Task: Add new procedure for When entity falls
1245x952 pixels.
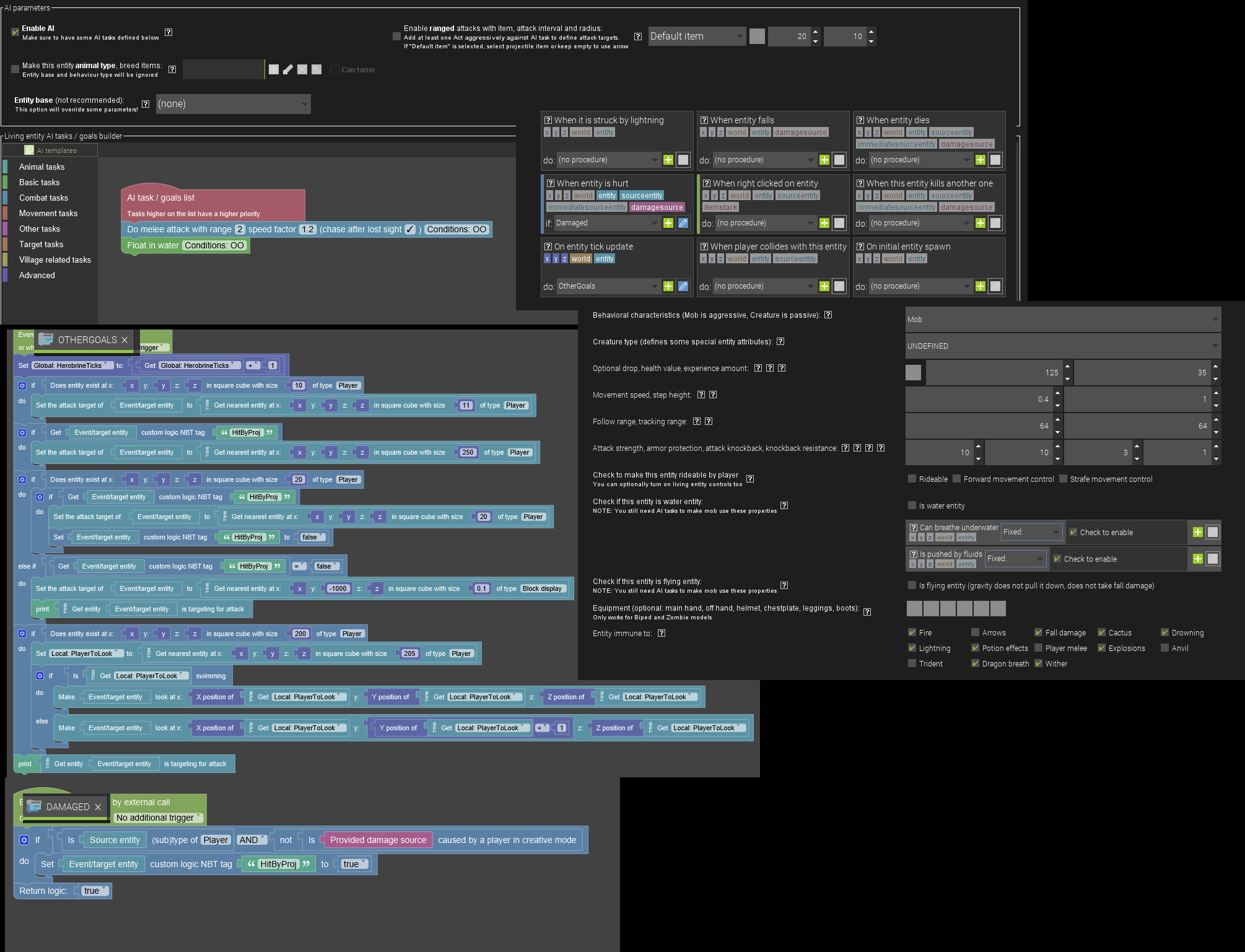Action: pos(824,160)
